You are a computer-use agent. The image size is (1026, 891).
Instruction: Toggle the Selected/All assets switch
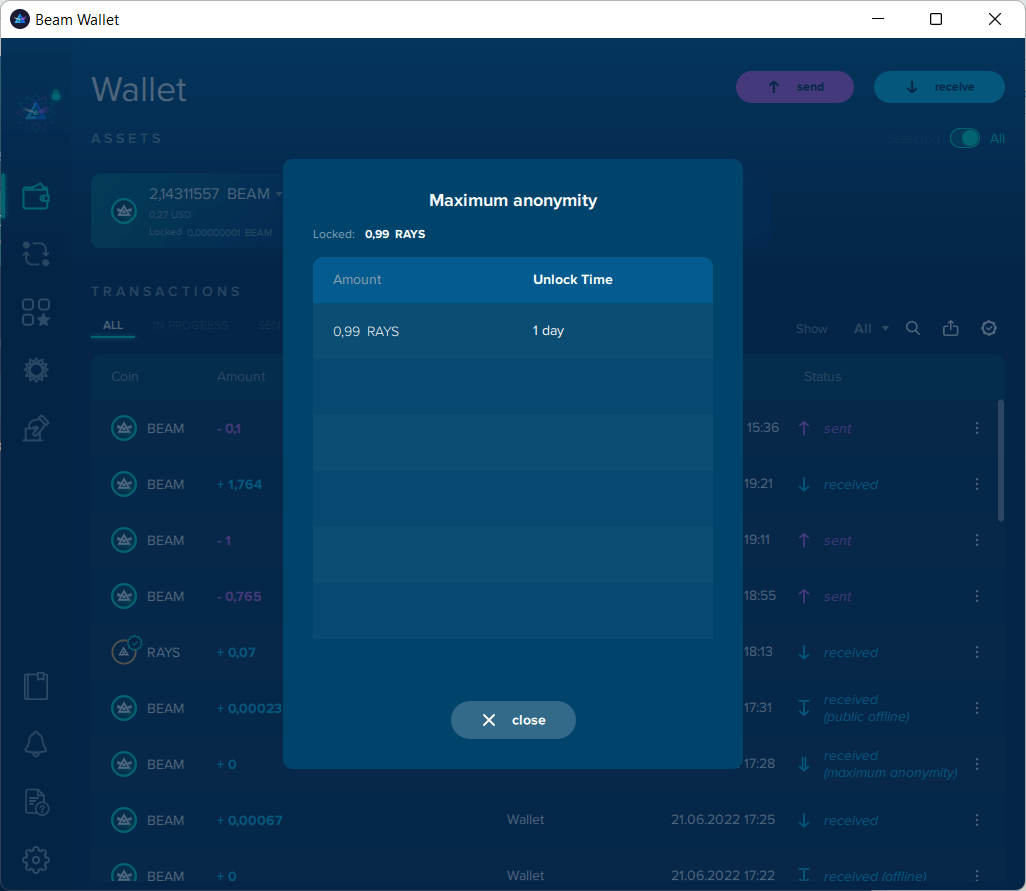coord(964,139)
